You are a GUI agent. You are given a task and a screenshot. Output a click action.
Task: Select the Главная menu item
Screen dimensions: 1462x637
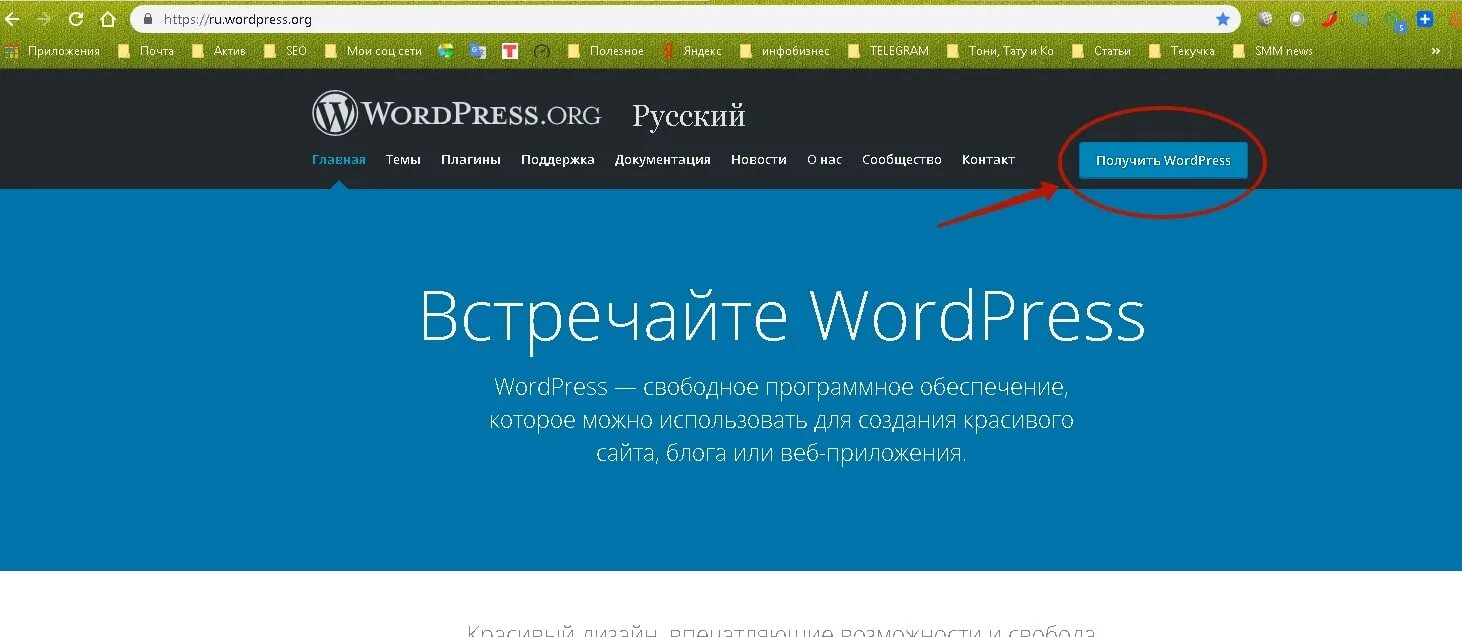click(339, 160)
